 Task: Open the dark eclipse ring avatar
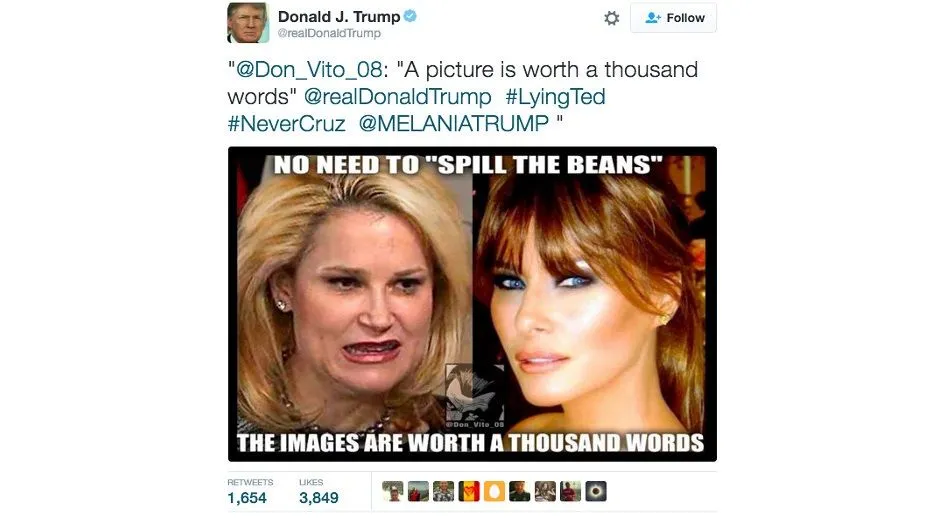click(596, 491)
